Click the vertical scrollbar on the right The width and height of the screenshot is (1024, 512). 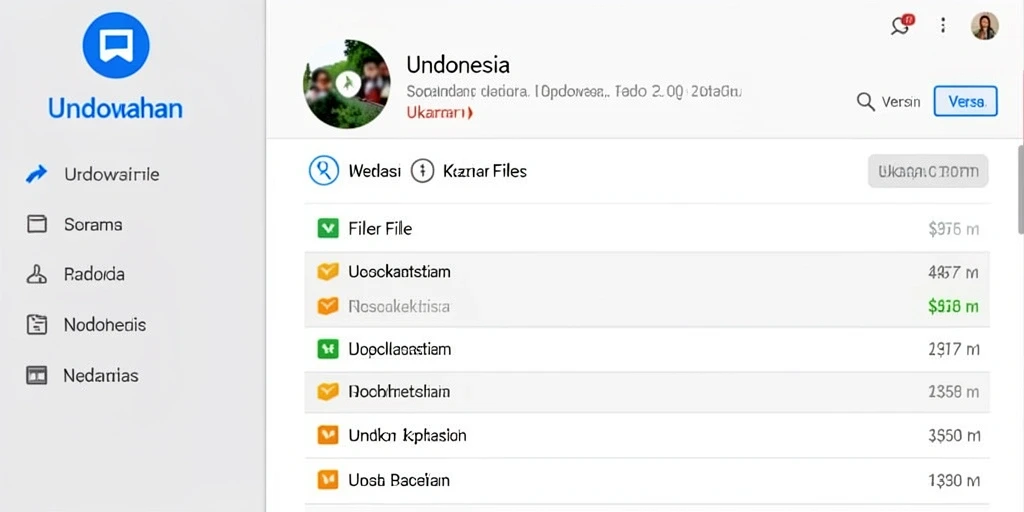coord(1020,189)
